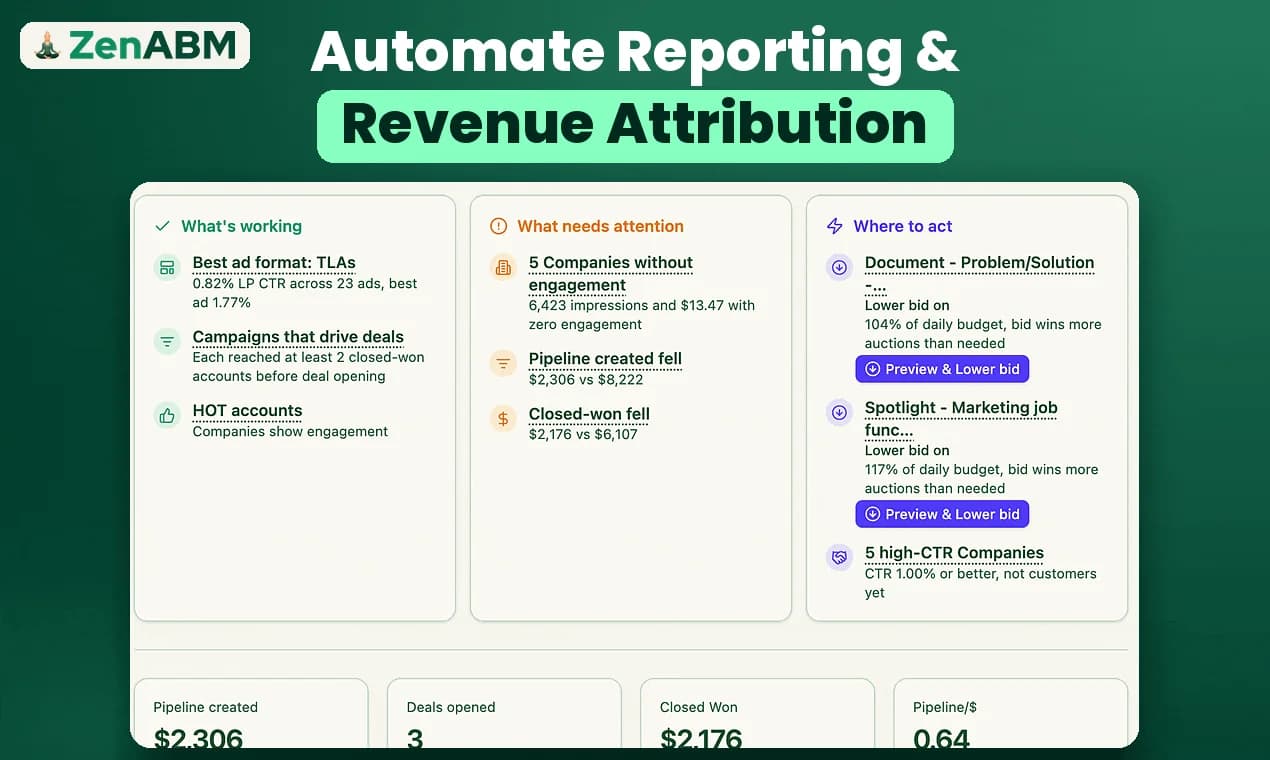1270x760 pixels.
Task: Select the Deals opened metric card
Action: [504, 713]
